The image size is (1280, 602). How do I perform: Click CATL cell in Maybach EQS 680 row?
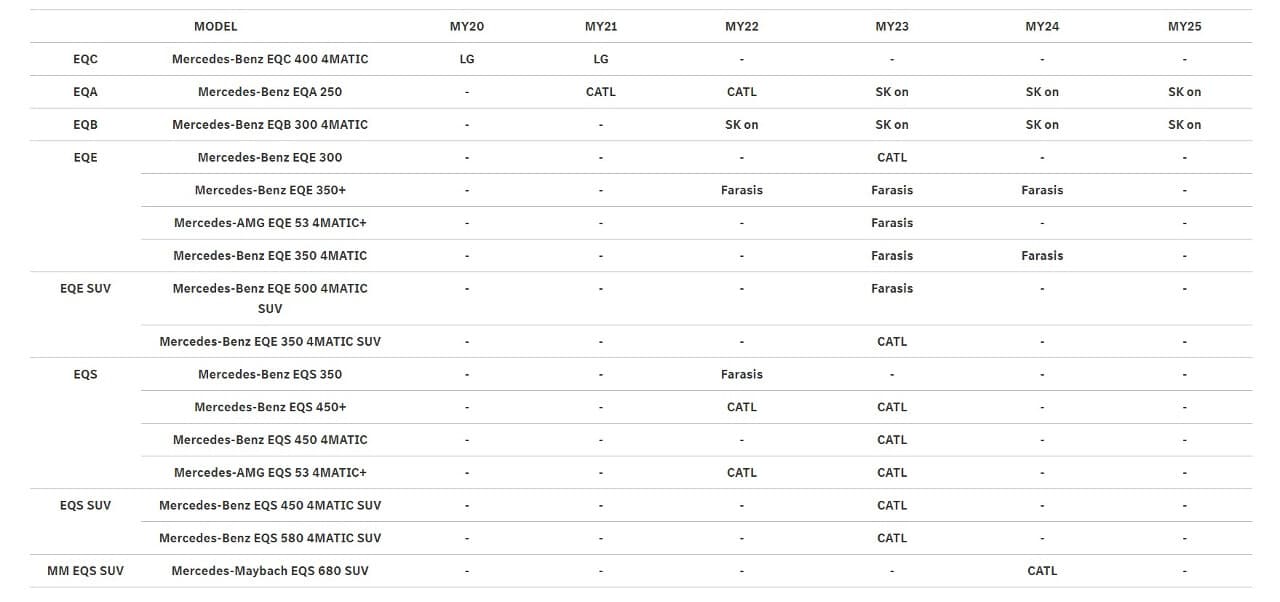[x=1042, y=571]
